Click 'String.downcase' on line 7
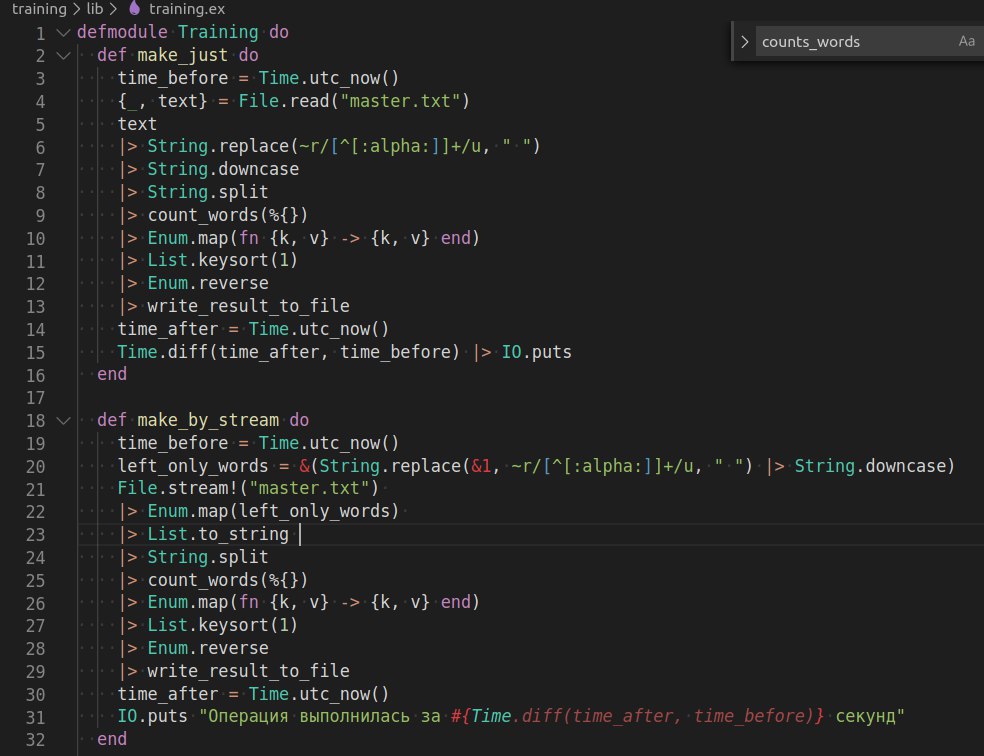The width and height of the screenshot is (984, 756). coord(223,169)
